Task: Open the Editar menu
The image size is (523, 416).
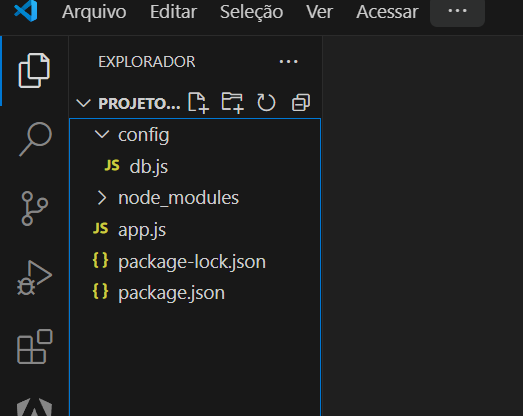Action: 173,12
